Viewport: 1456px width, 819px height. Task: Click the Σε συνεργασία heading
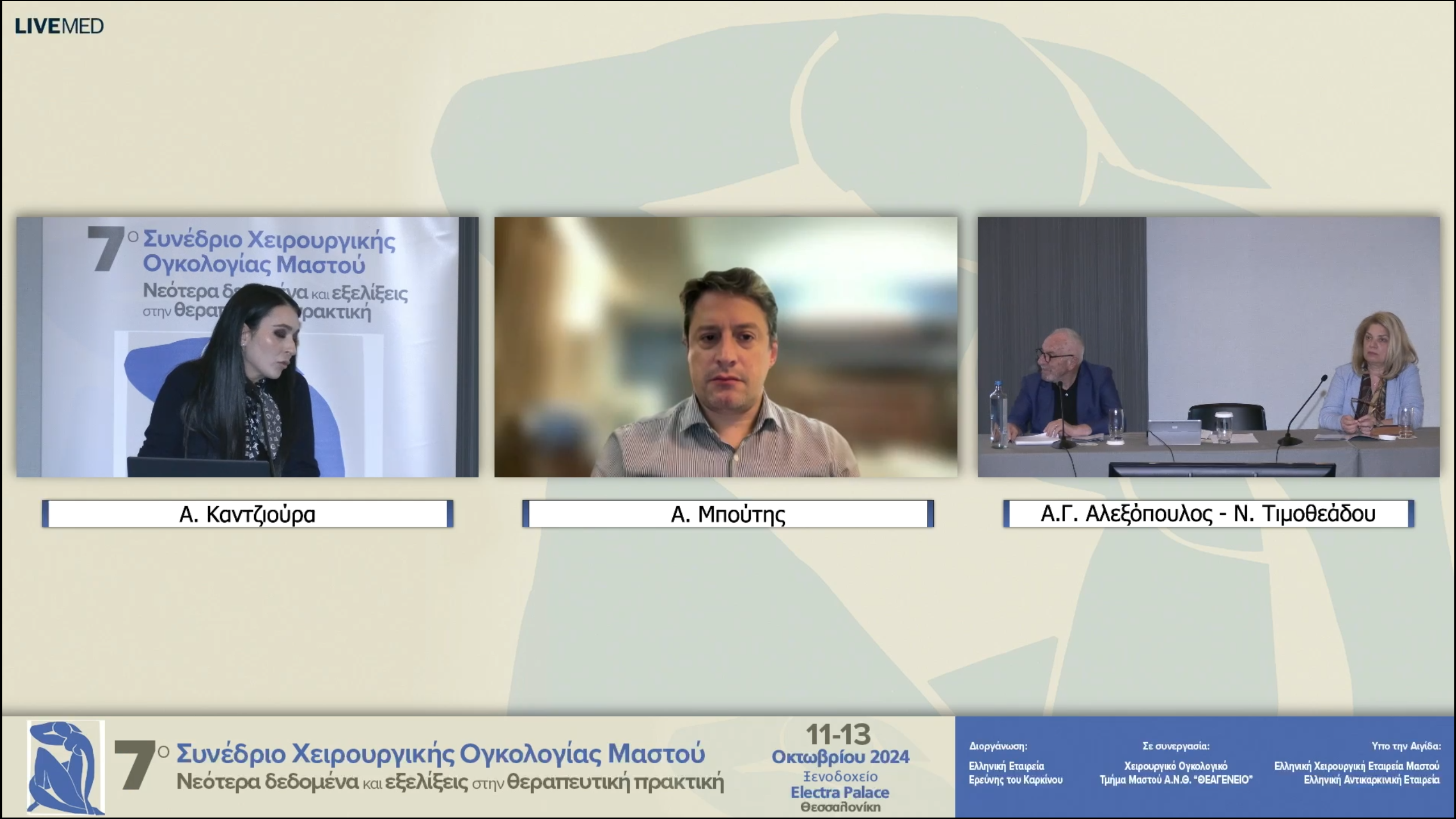[x=1176, y=746]
